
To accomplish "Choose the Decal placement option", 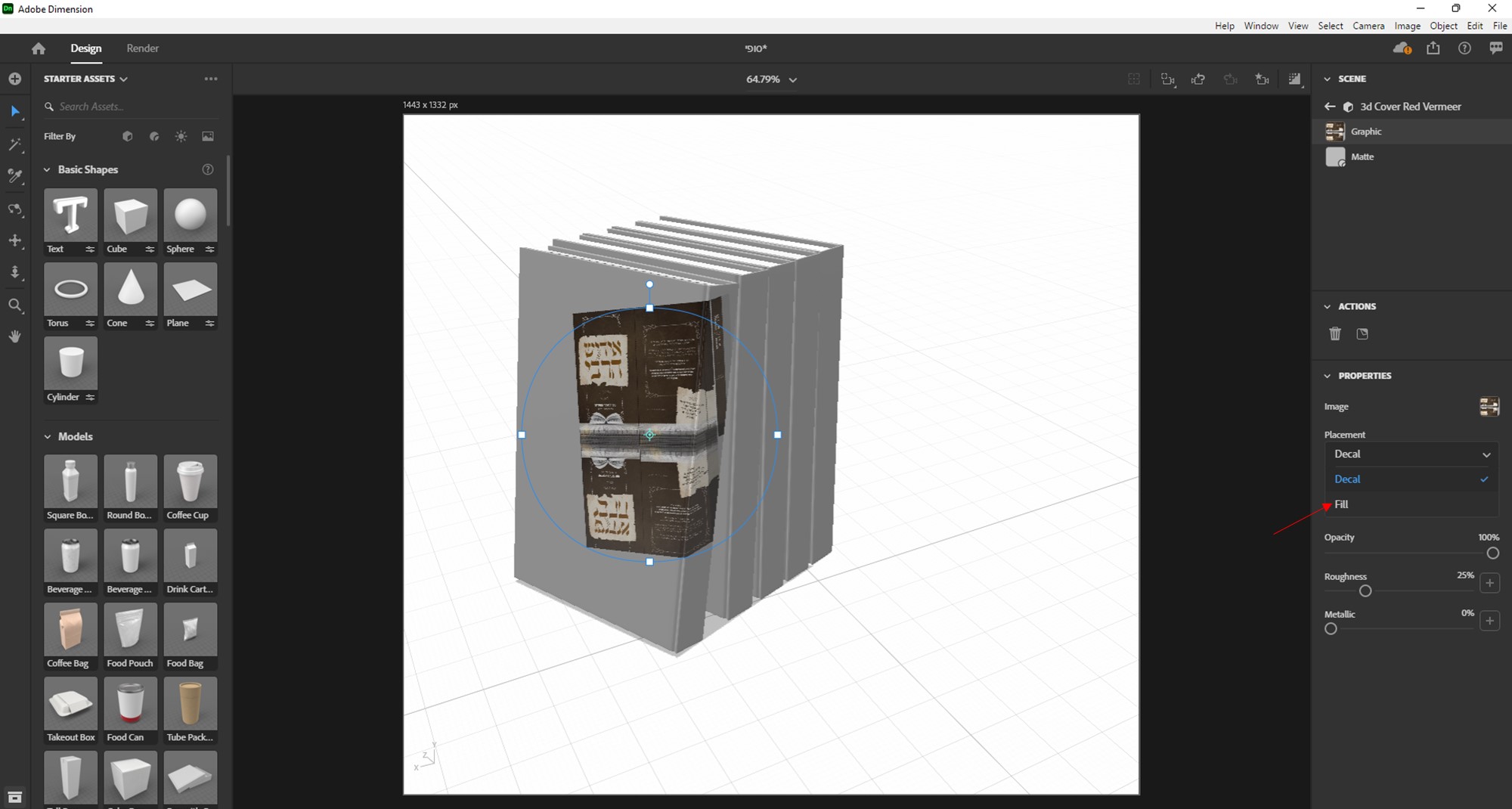I will [x=1411, y=479].
